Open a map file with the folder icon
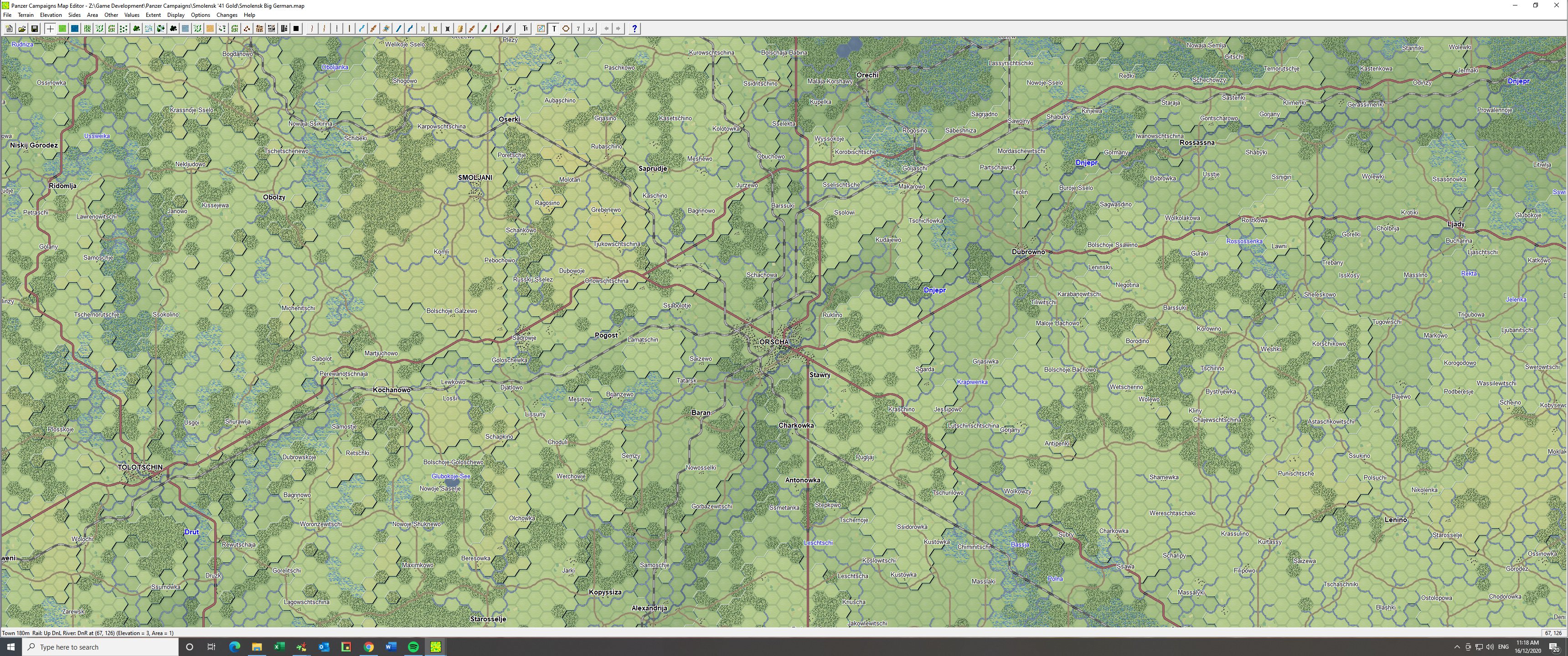1568x656 pixels. point(22,29)
